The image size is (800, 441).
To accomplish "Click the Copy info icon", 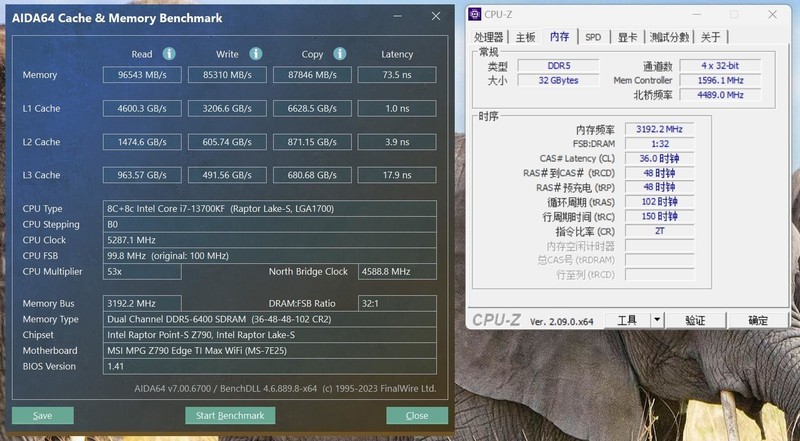I will [x=340, y=54].
